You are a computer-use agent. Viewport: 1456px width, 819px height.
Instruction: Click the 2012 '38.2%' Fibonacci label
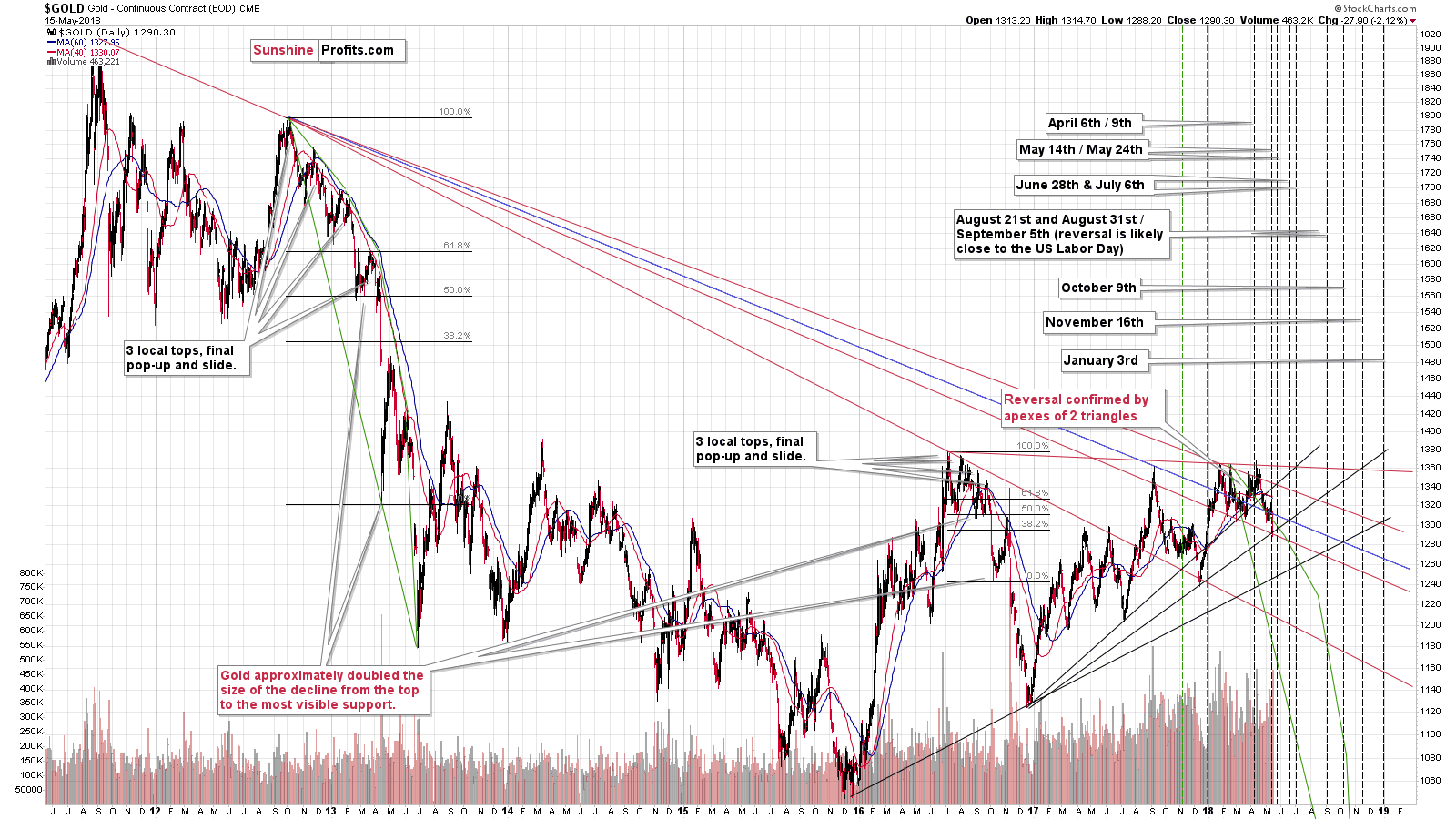[x=457, y=336]
